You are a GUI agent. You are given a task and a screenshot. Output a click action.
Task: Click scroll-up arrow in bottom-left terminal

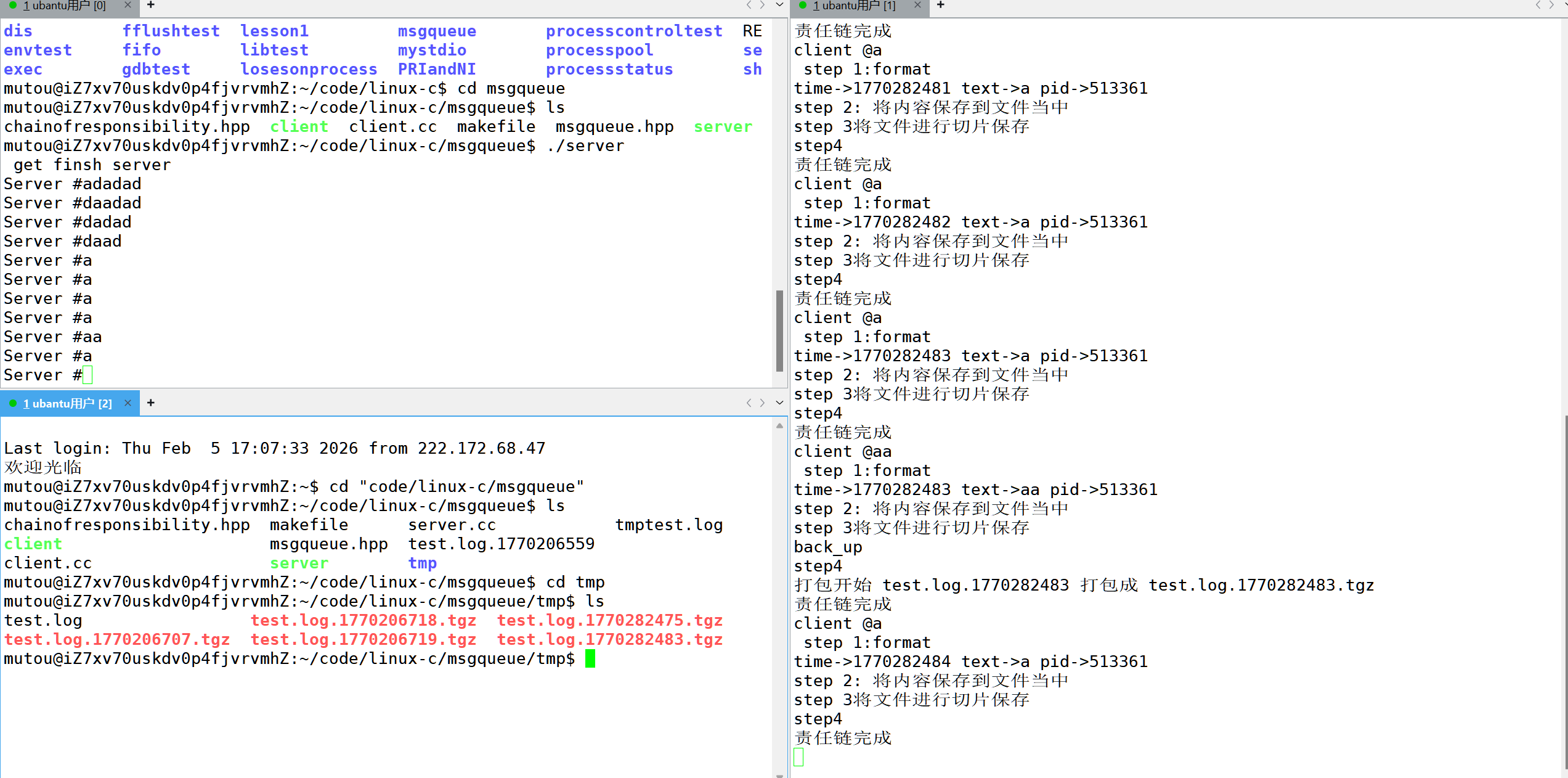click(779, 425)
